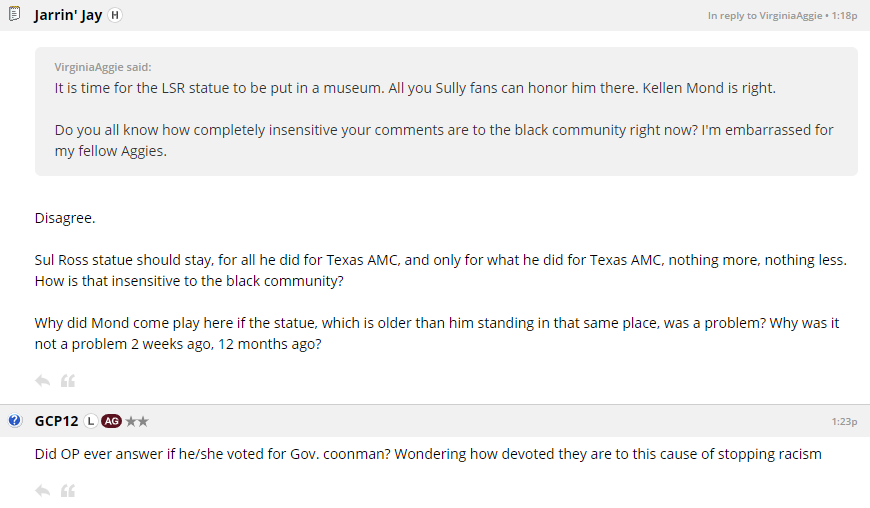Reply to Jarrin' Jay's post using arrow icon

(x=42, y=381)
